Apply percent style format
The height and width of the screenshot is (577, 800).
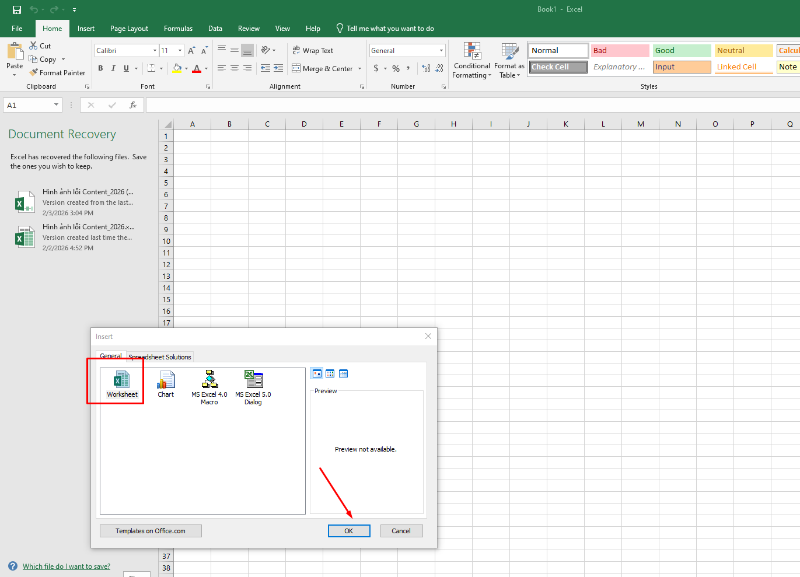[x=395, y=68]
